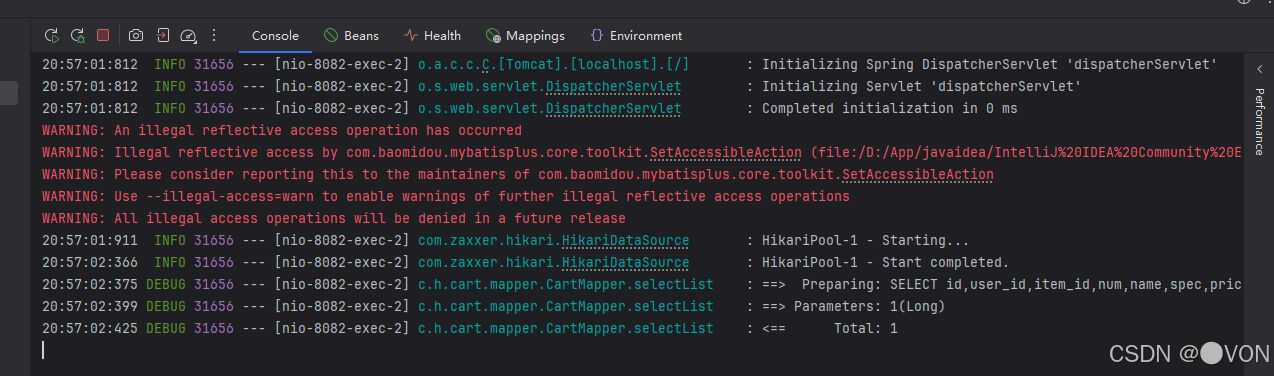Click the empty console line at the cursor
Viewport: 1274px width, 376px height.
[640, 350]
